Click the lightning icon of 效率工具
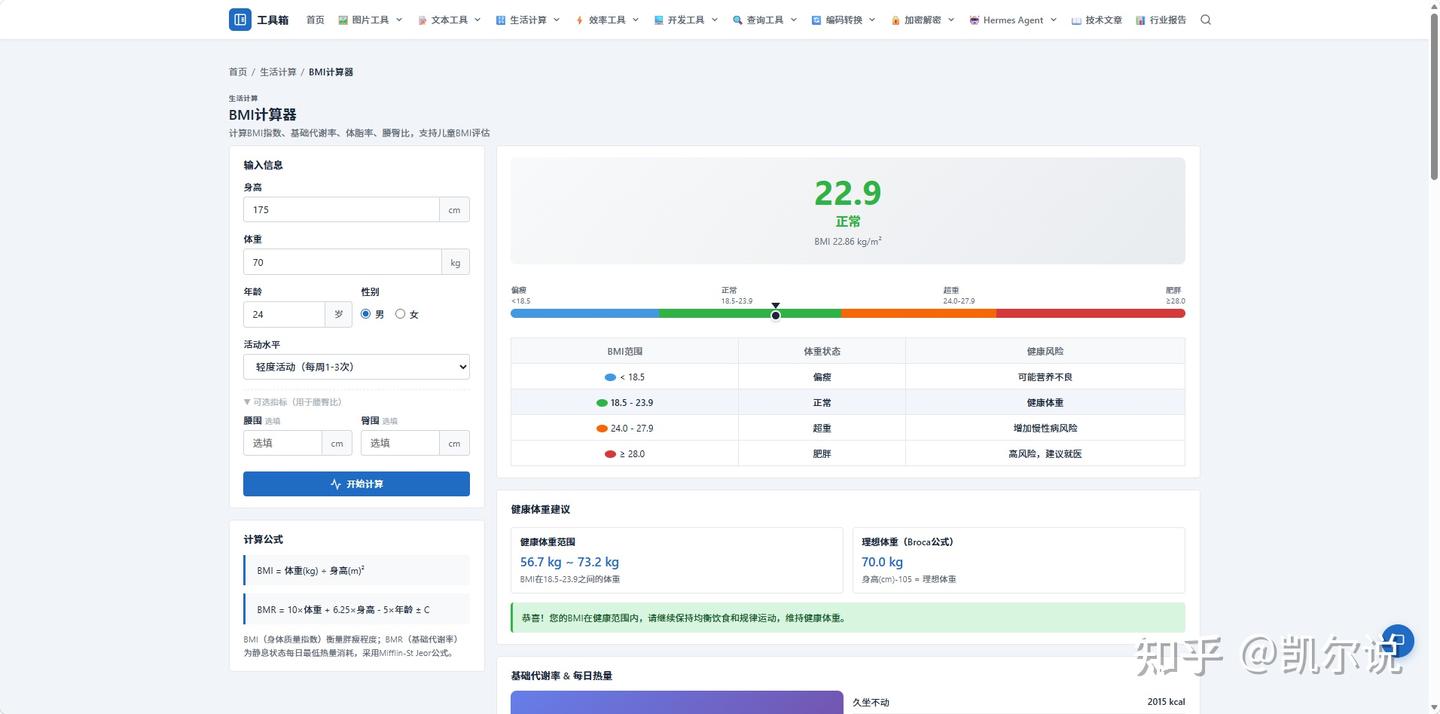This screenshot has height=714, width=1440. tap(579, 20)
